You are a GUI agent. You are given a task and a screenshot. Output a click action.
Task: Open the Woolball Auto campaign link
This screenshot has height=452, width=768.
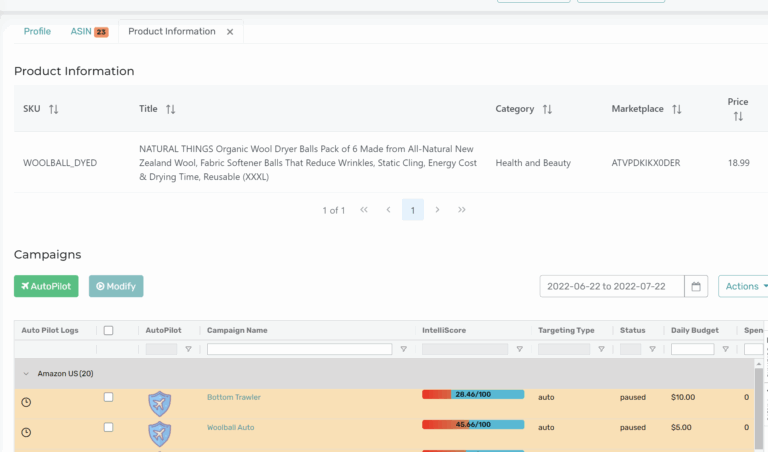231,428
